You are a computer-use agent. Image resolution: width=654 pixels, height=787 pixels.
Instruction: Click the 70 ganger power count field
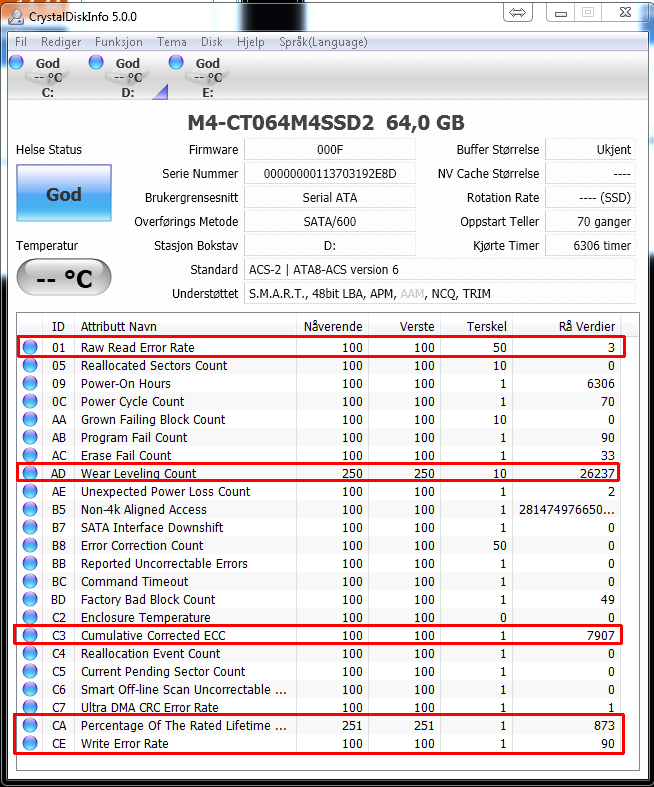click(x=590, y=222)
